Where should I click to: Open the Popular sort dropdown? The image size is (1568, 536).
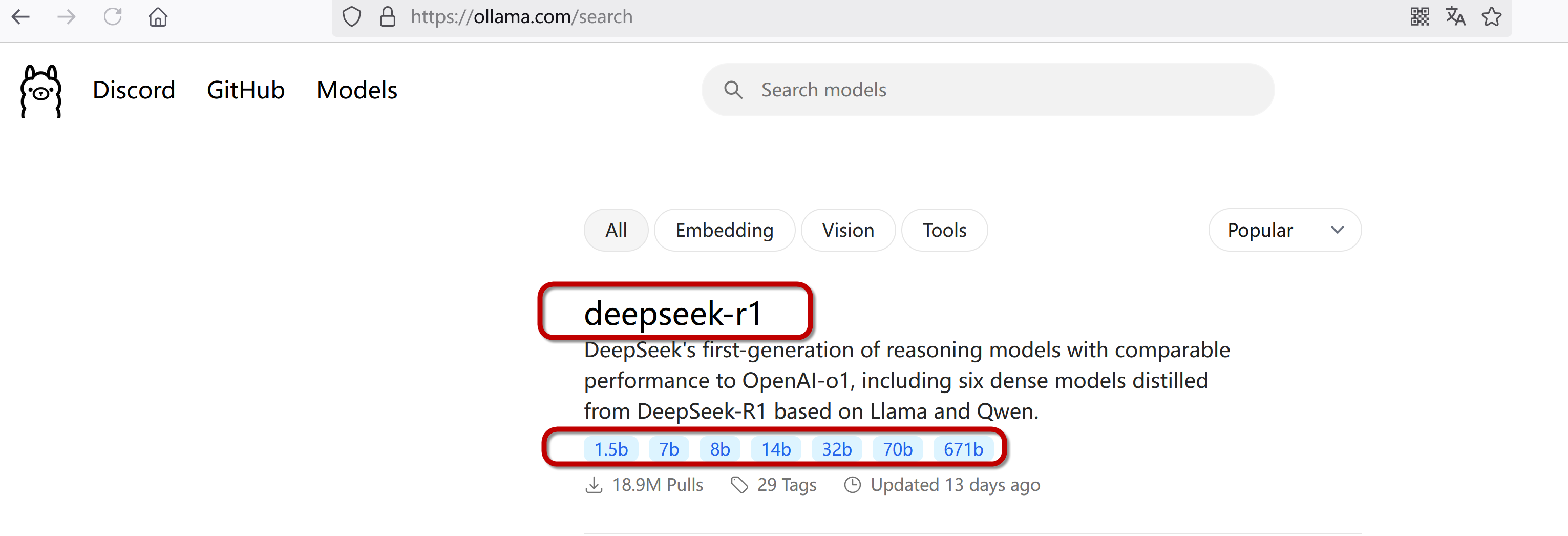[x=1285, y=230]
